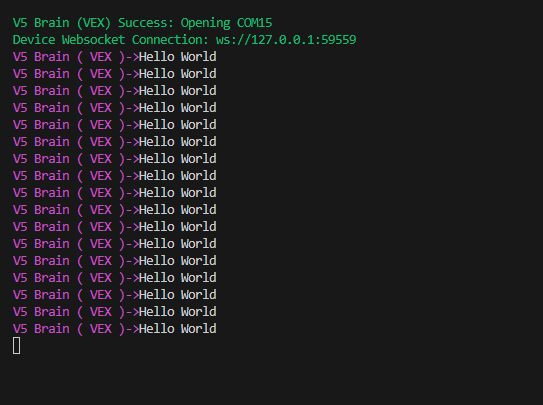The width and height of the screenshot is (543, 405).
Task: Click the last 'Hello World' output line
Action: [115, 328]
